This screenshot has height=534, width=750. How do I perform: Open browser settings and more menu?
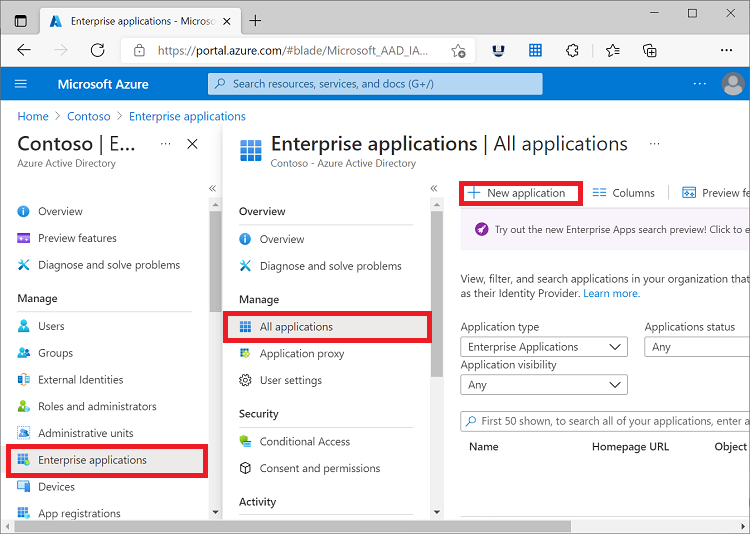pos(726,50)
